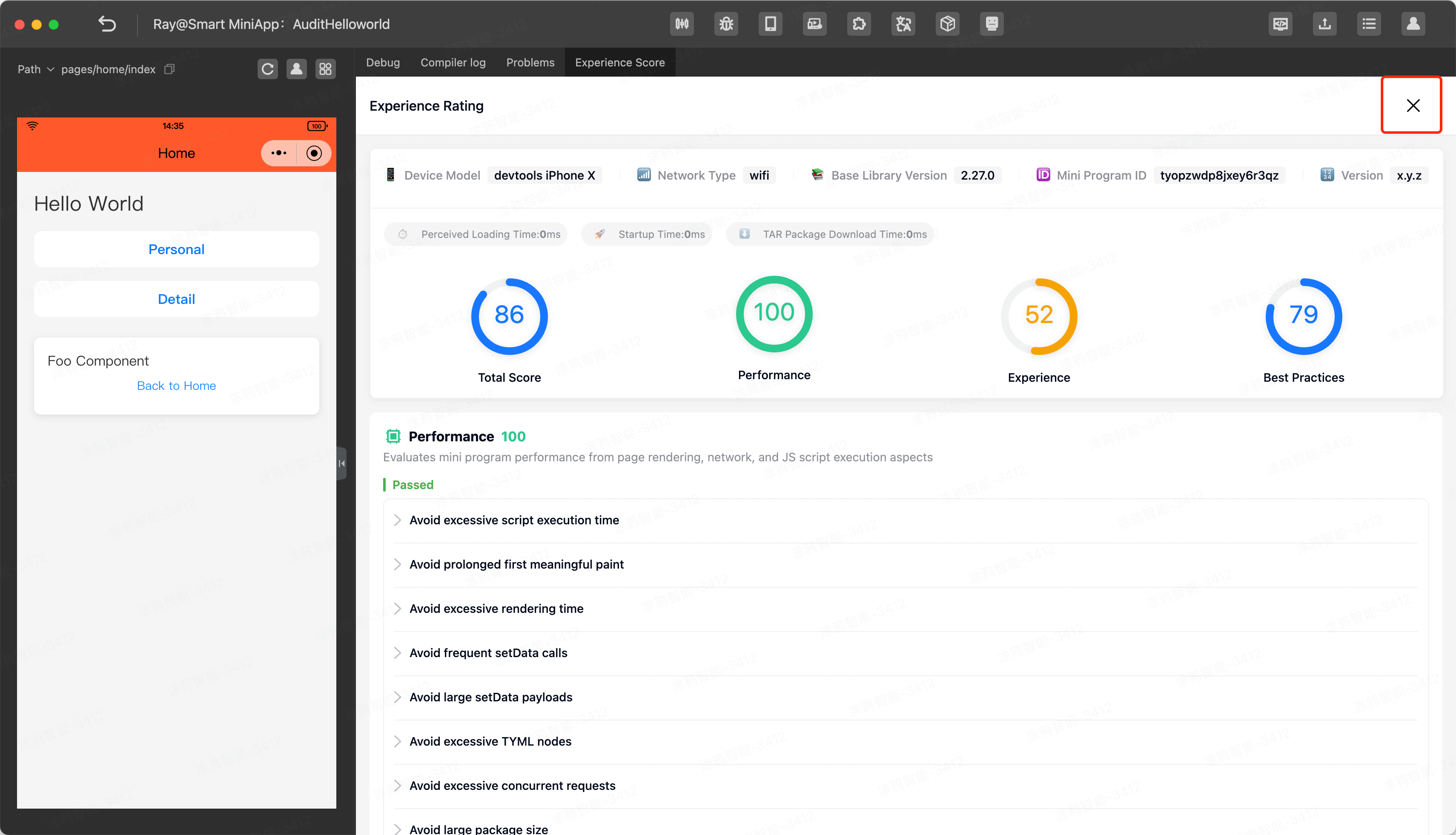
Task: Click the bug debug icon in toolbar
Action: pyautogui.click(x=726, y=23)
